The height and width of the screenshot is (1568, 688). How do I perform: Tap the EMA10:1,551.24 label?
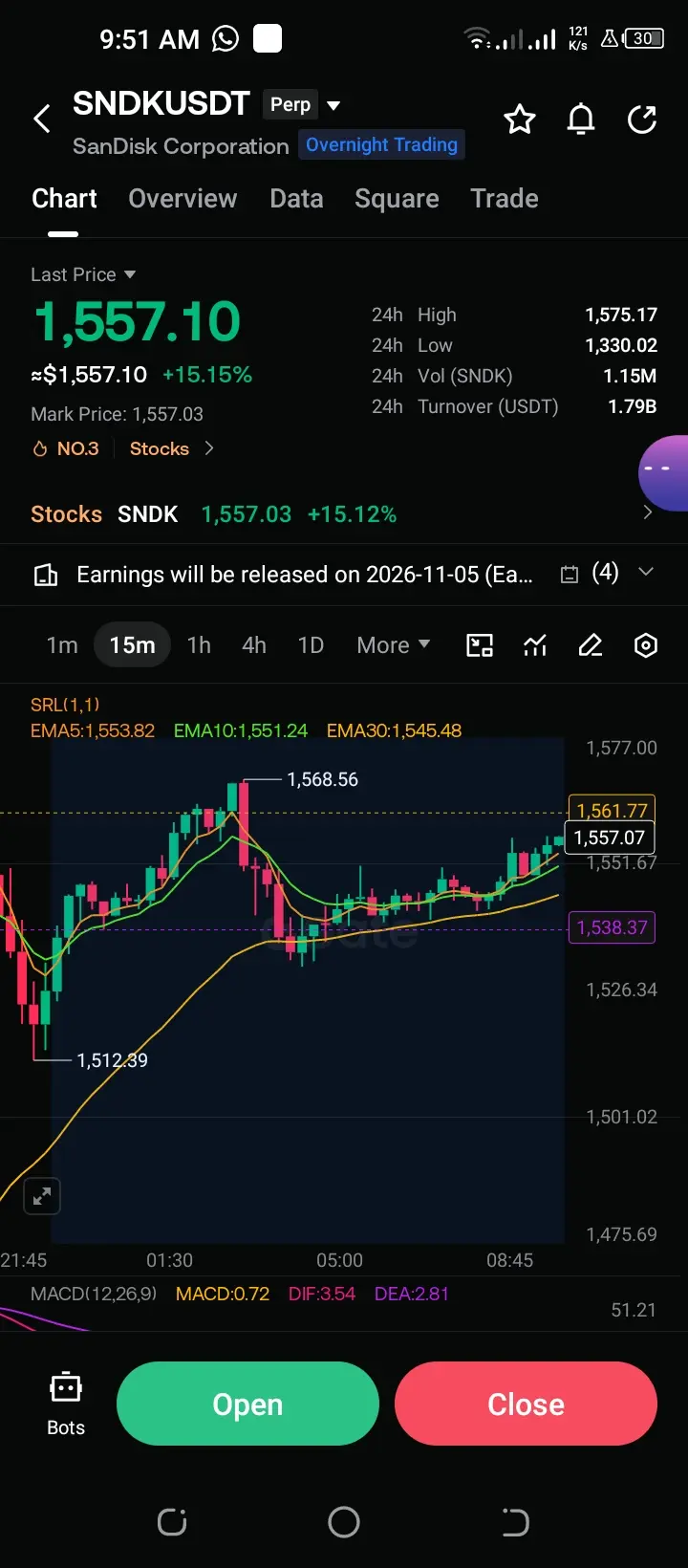pos(241,730)
